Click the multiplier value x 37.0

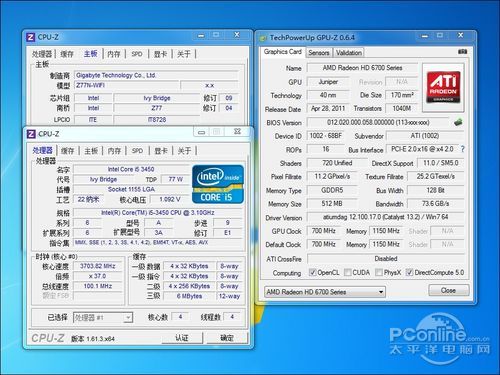click(98, 276)
